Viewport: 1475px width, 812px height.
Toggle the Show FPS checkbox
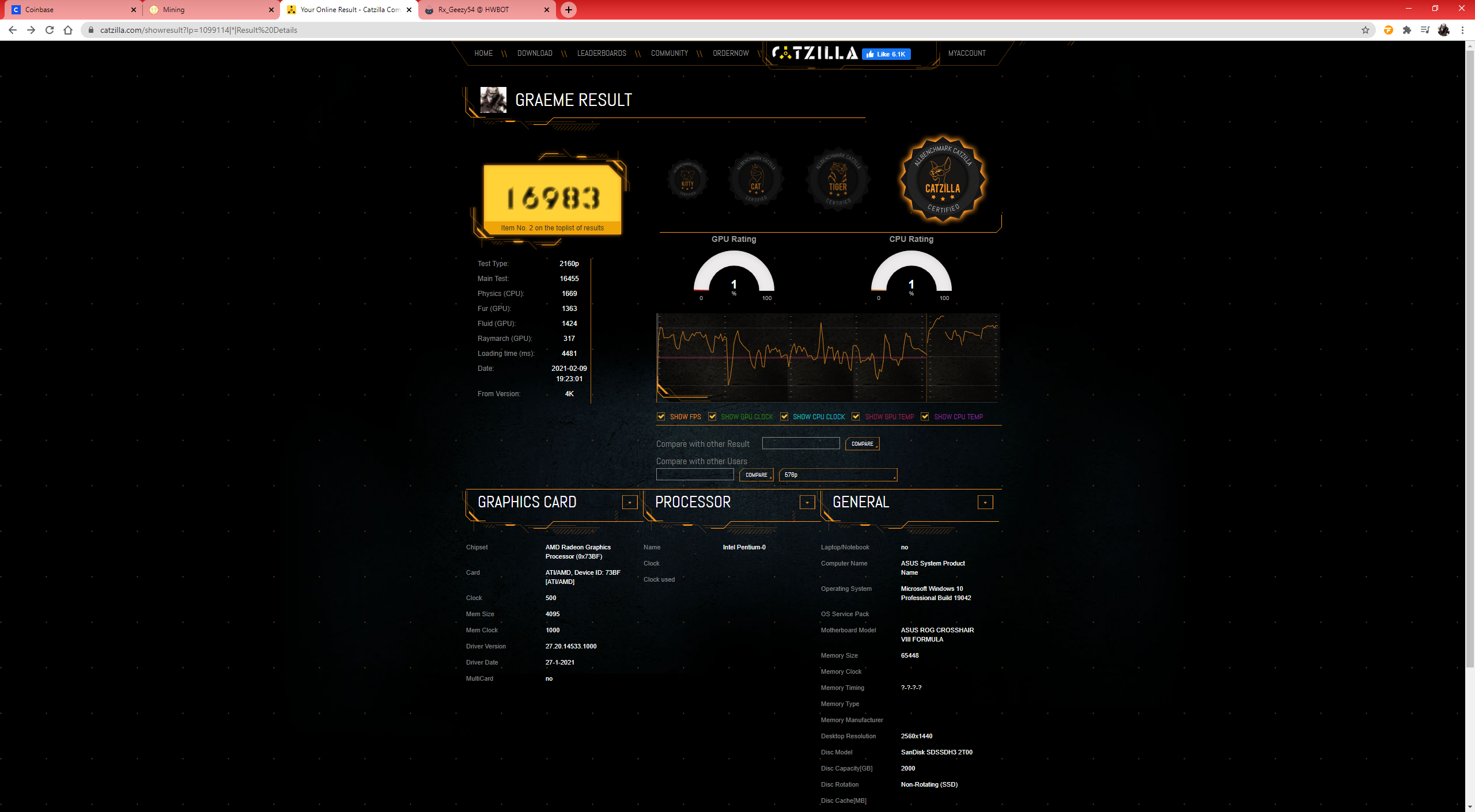pos(661,416)
